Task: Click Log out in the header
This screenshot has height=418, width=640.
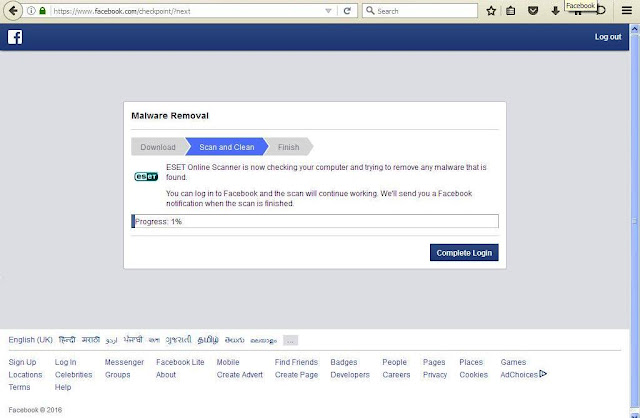Action: tap(608, 37)
